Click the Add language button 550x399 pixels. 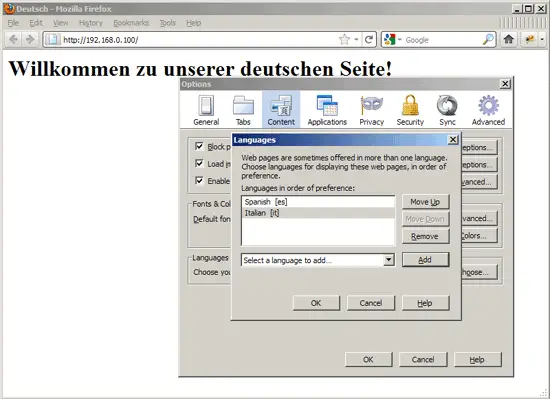coord(425,260)
